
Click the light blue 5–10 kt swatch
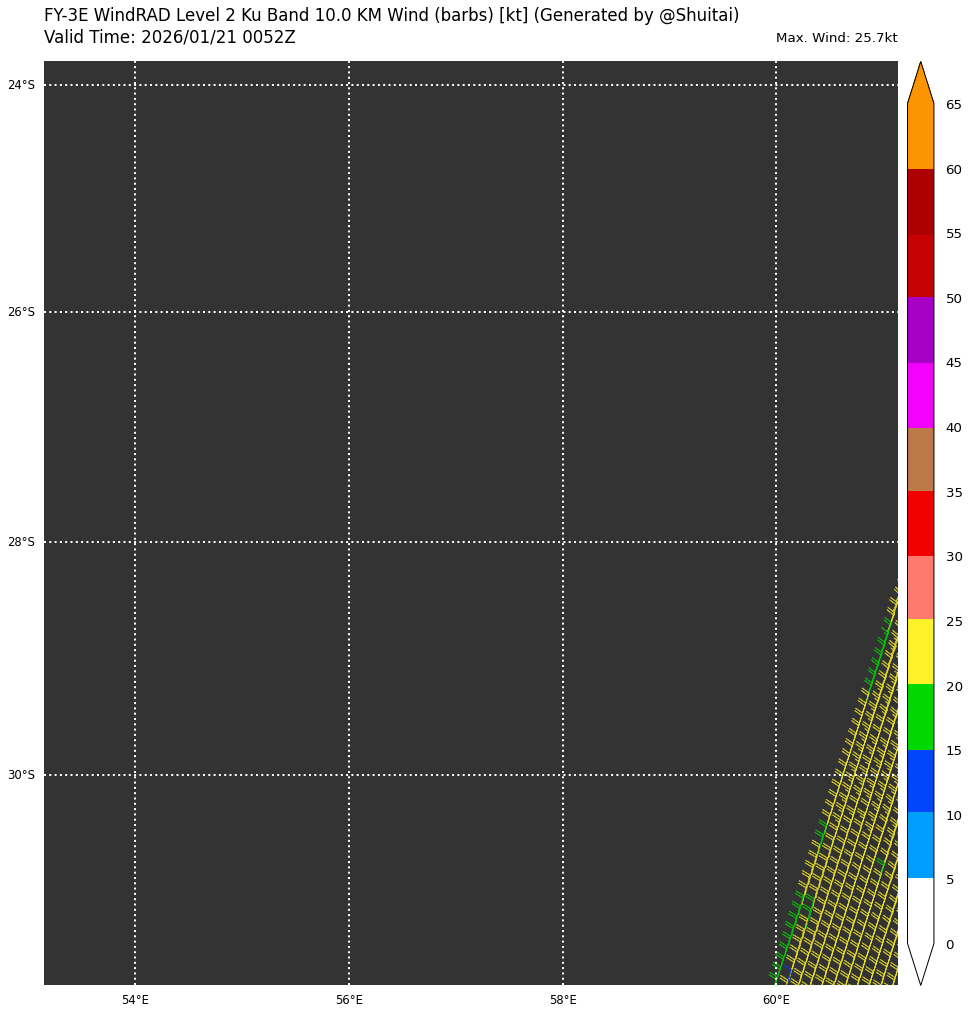pos(920,845)
